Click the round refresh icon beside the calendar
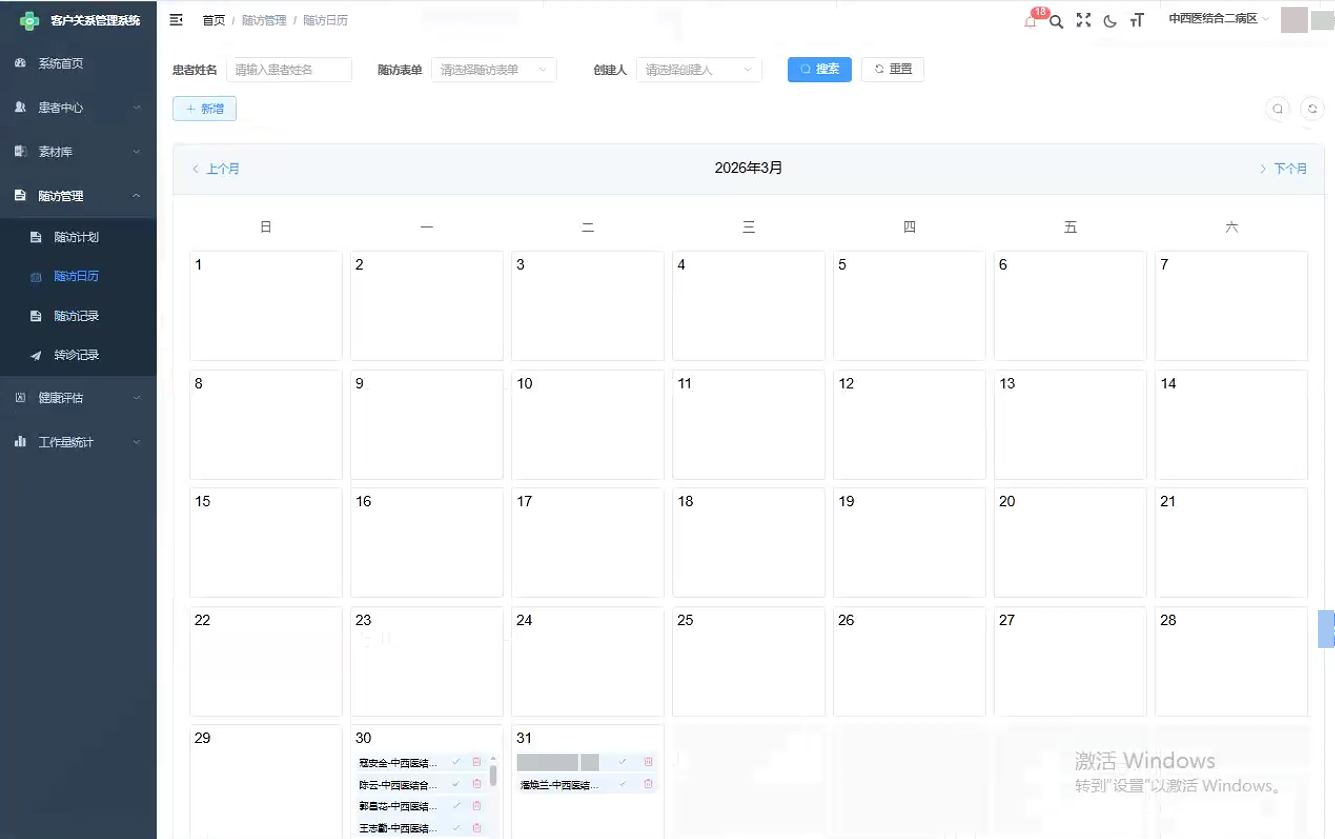This screenshot has height=839, width=1335. point(1312,109)
